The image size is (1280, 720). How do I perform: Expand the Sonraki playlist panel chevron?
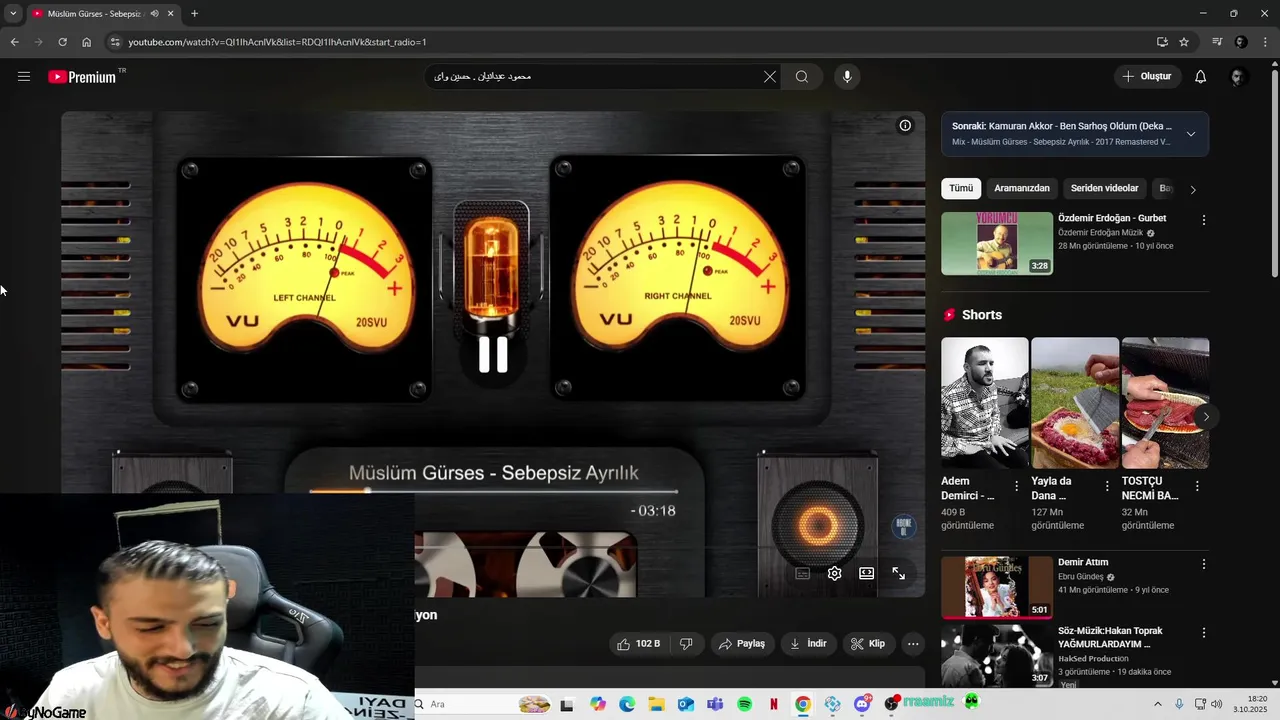click(x=1191, y=134)
